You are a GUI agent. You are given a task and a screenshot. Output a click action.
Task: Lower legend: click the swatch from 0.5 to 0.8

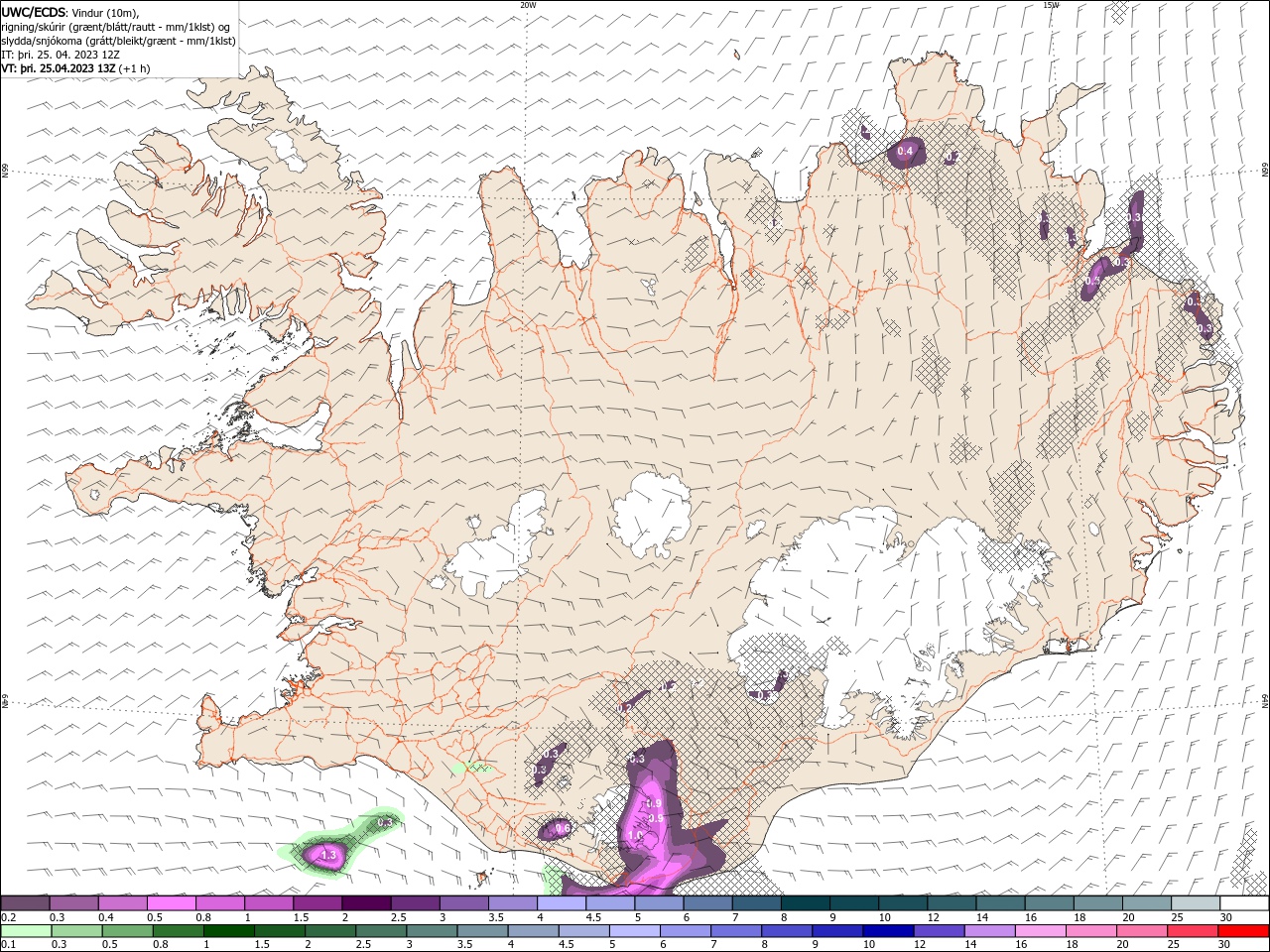tap(127, 931)
